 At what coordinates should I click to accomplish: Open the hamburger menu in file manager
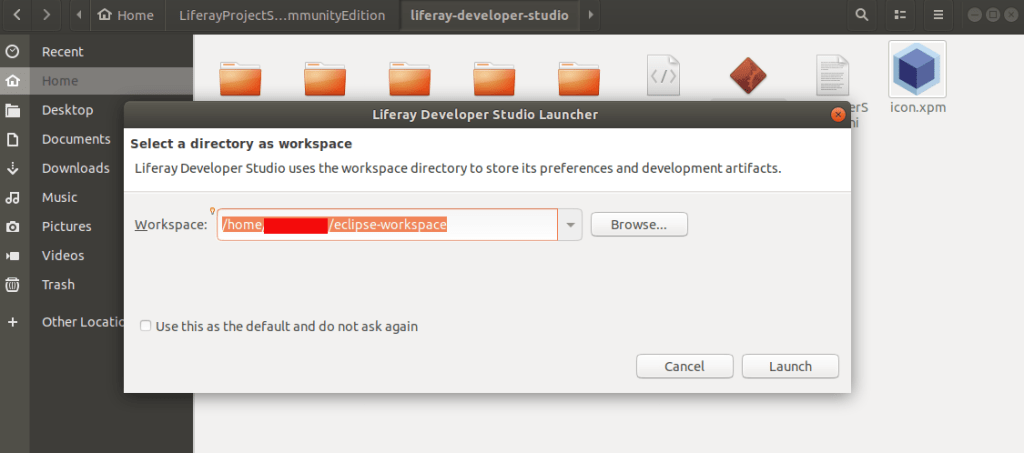938,15
